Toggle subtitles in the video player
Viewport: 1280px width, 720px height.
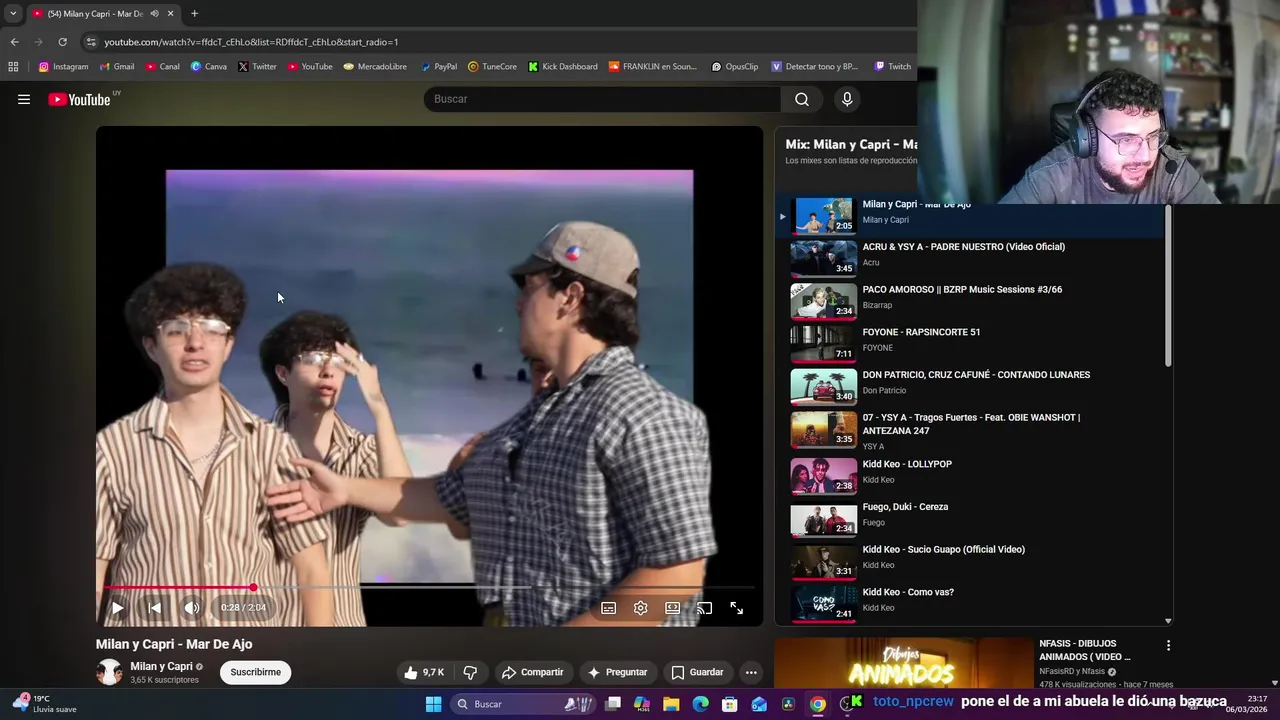[608, 607]
